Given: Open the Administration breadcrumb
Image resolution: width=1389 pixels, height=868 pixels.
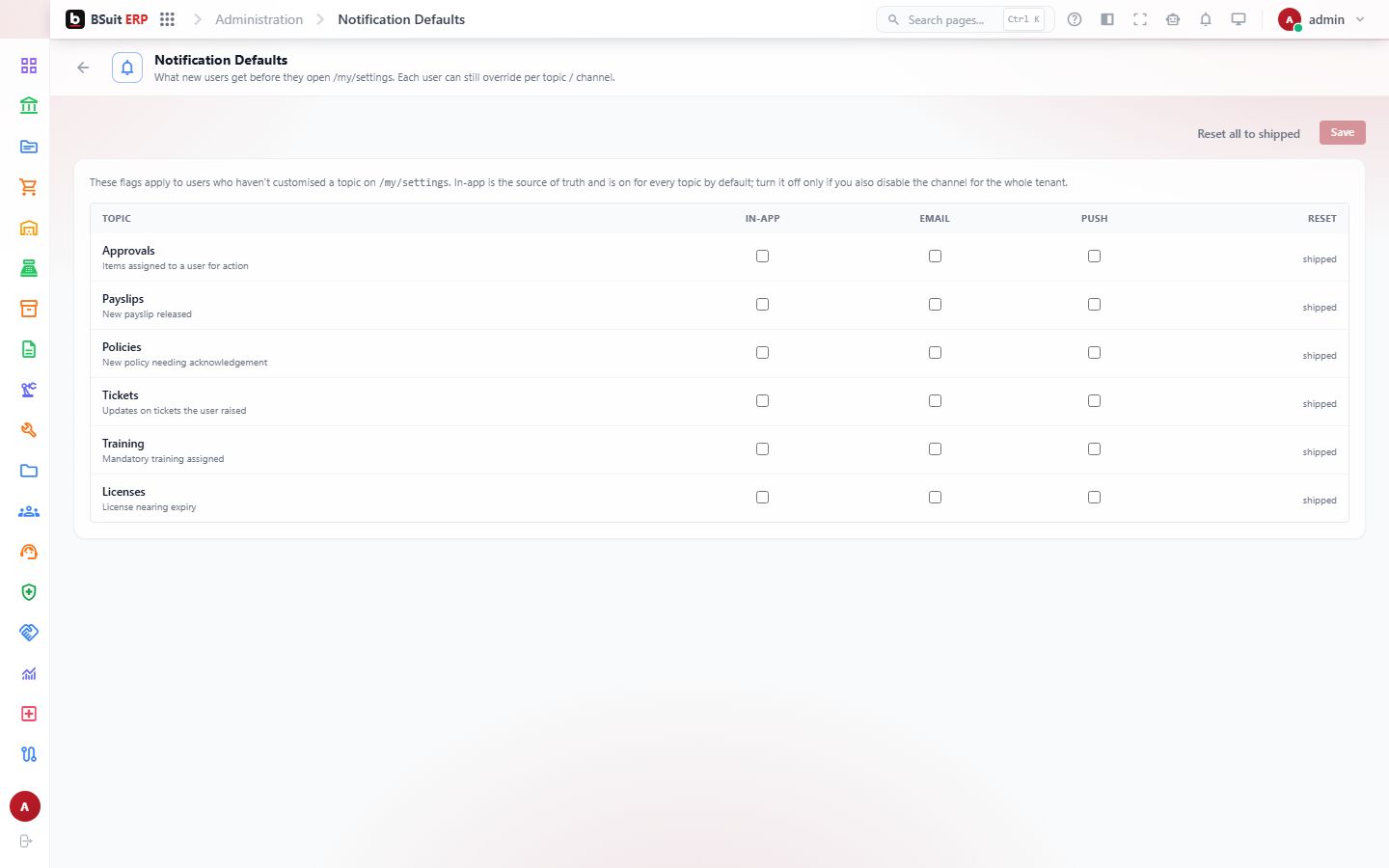Looking at the screenshot, I should pos(259,19).
